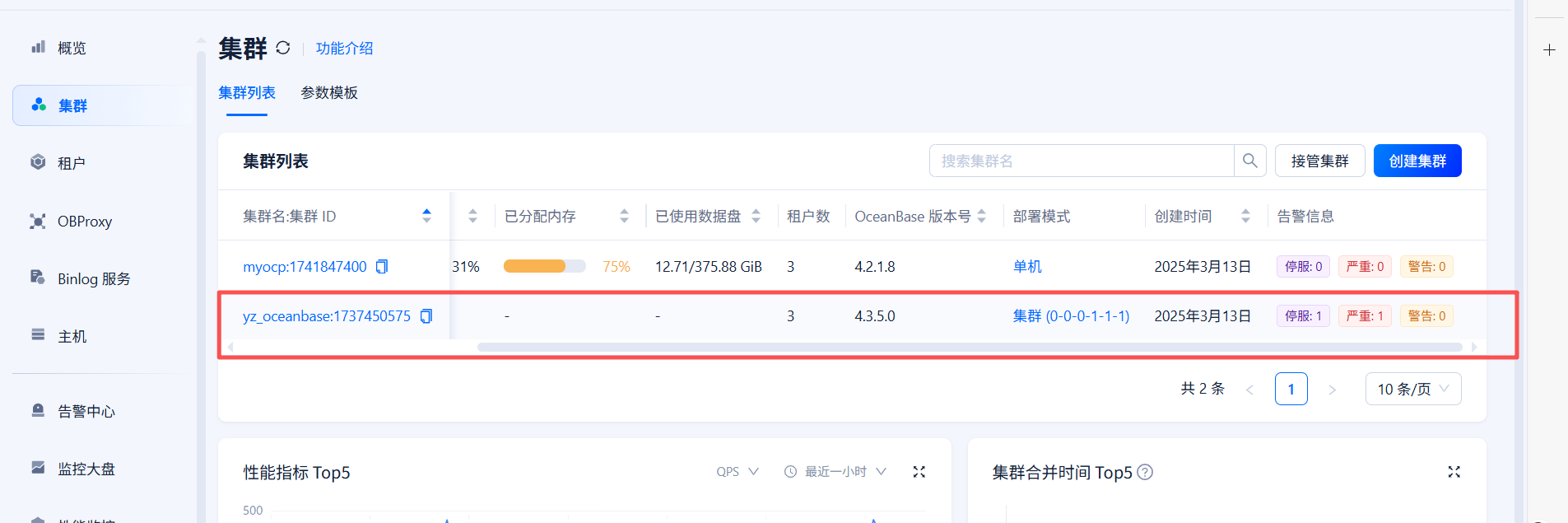Focus the 搜索集群名 search field
The image size is (1568, 523).
(x=1081, y=161)
